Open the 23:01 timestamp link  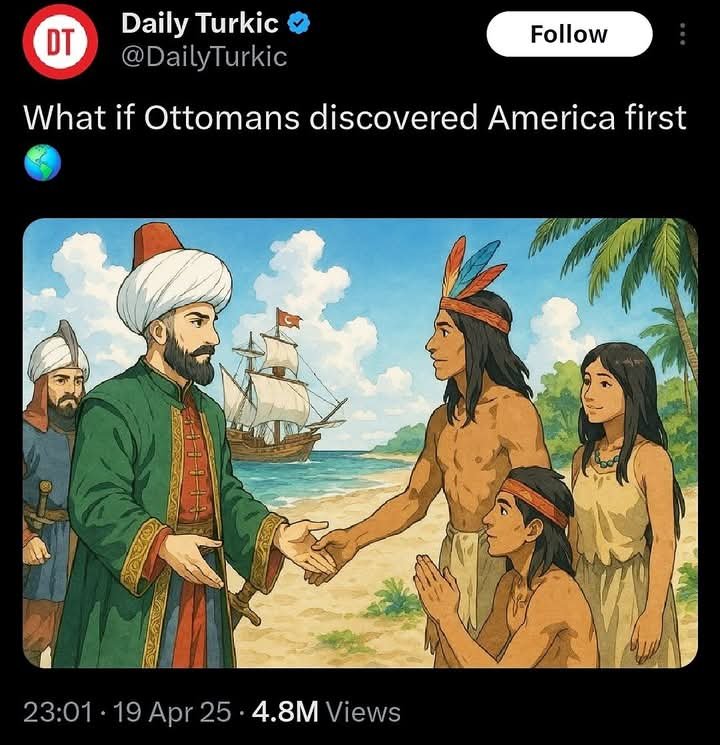(58, 712)
